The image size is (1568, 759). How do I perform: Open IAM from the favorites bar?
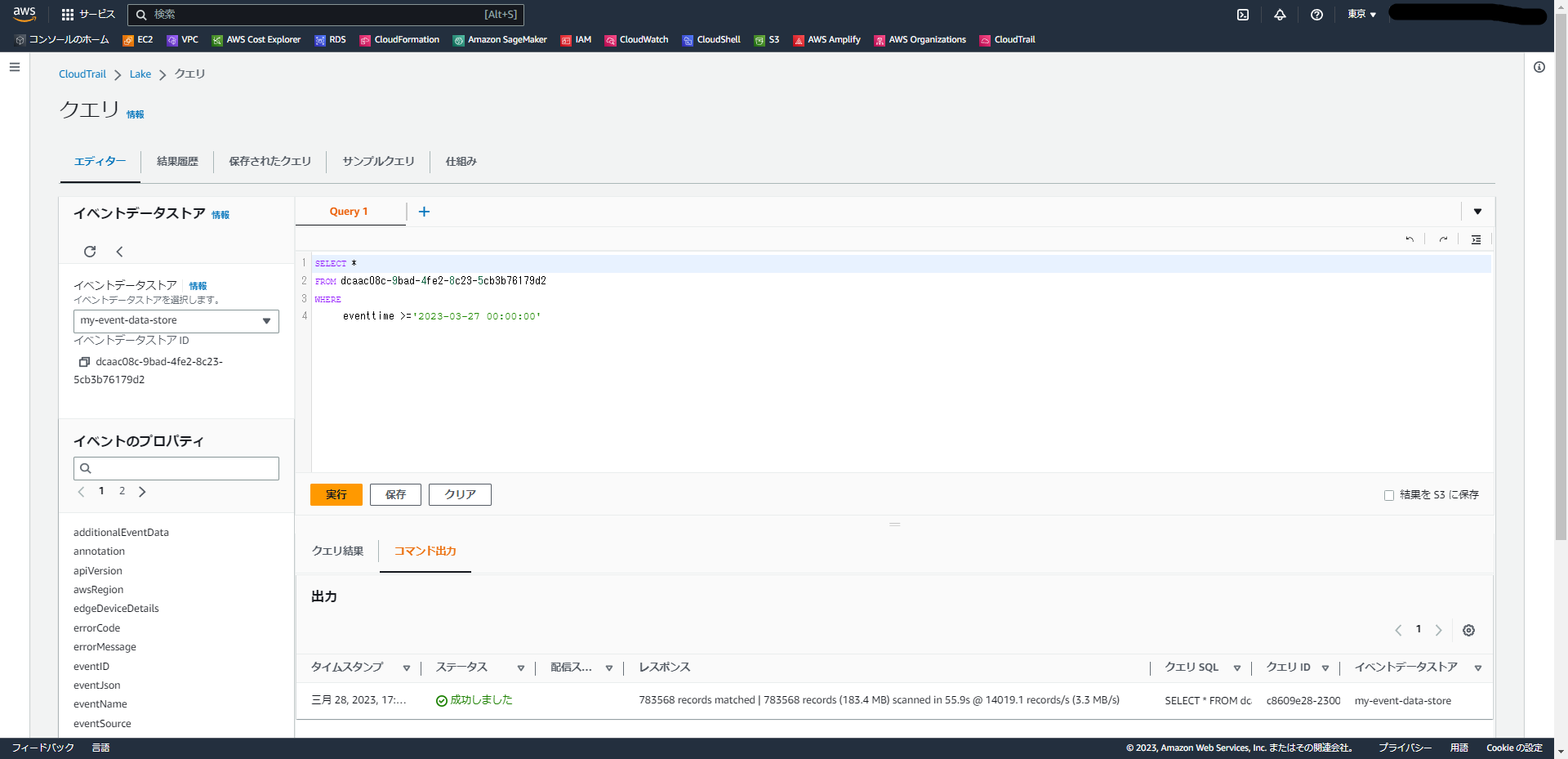tap(576, 40)
